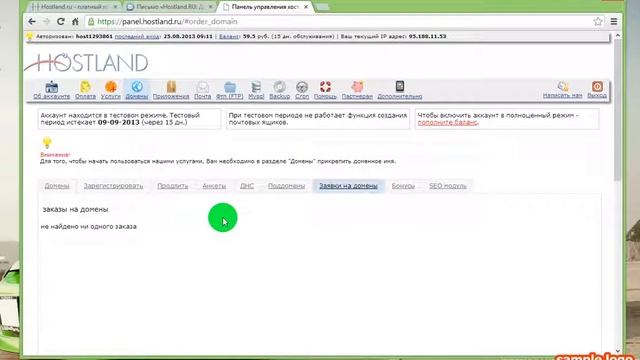Switch to the 'Поддомены' tab

(x=287, y=186)
